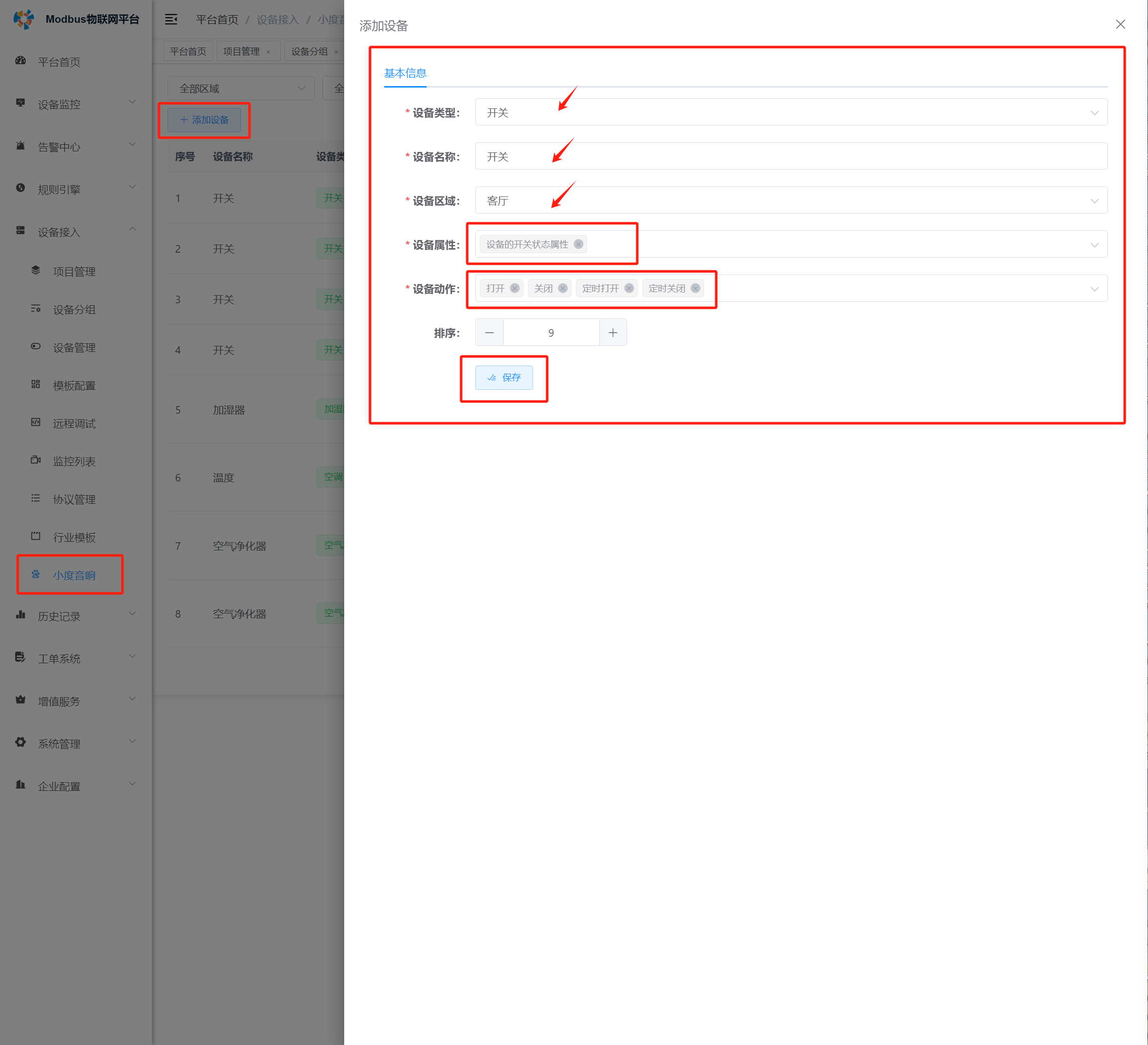Click the 添加设备 button
Screen dimensions: 1148x1045
pyautogui.click(x=204, y=119)
